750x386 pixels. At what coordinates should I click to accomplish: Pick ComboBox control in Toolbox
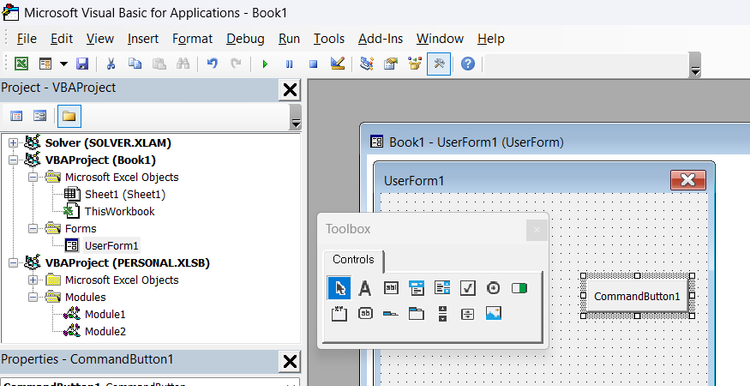coord(417,288)
